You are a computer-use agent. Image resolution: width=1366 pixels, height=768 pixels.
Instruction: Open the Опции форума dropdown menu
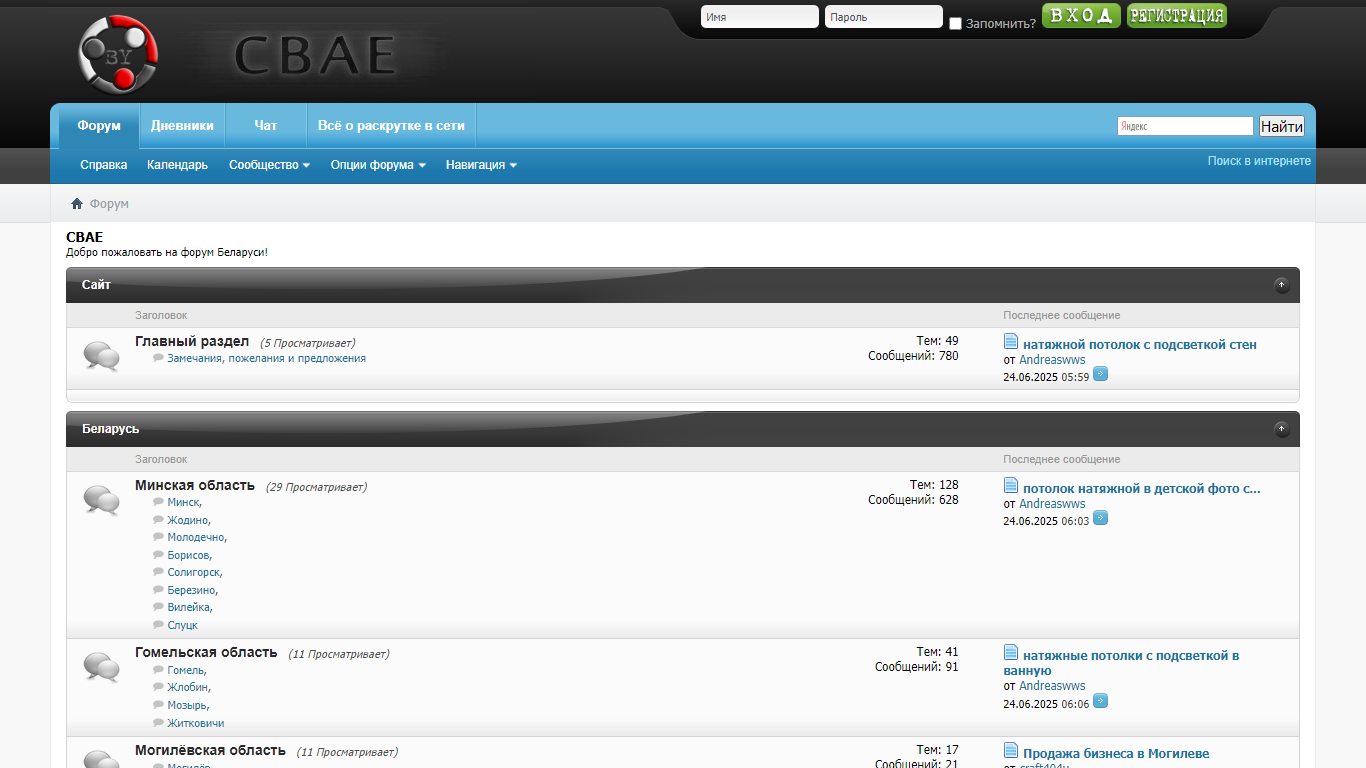coord(378,165)
